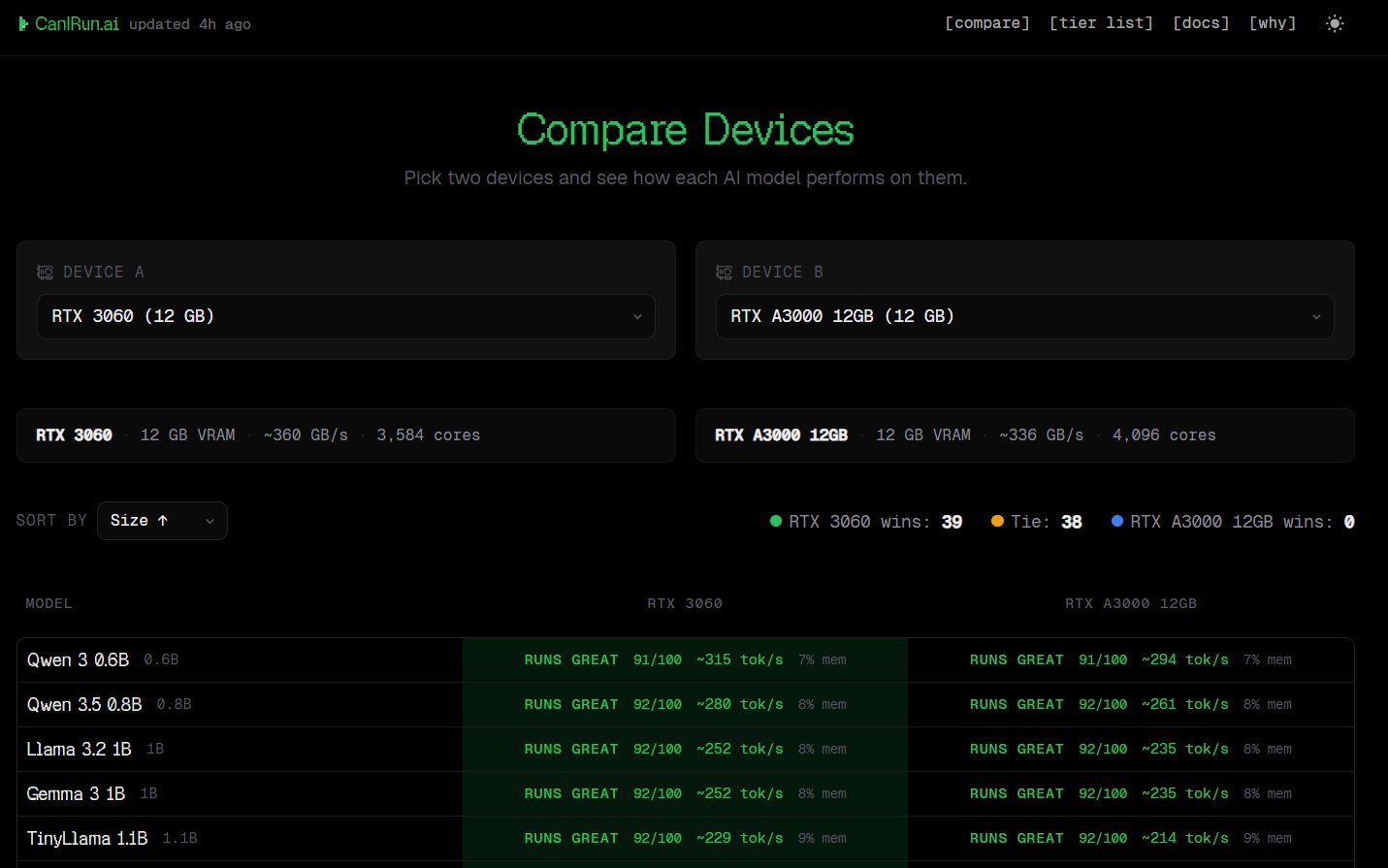Click the RTX A3000 12GB column header
Viewport: 1388px width, 868px height.
tap(1130, 603)
